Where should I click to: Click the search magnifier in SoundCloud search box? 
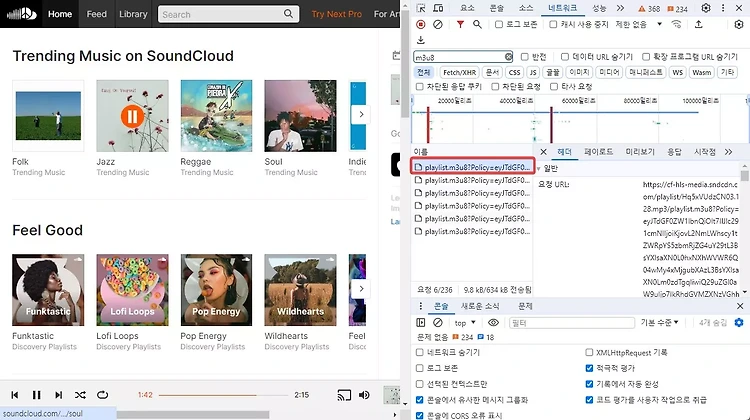288,14
